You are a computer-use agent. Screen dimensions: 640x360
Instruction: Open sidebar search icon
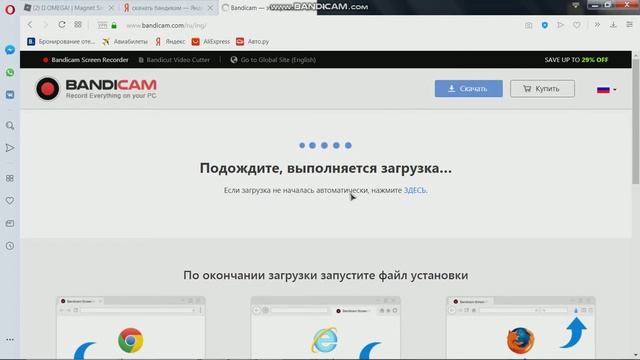[10, 126]
